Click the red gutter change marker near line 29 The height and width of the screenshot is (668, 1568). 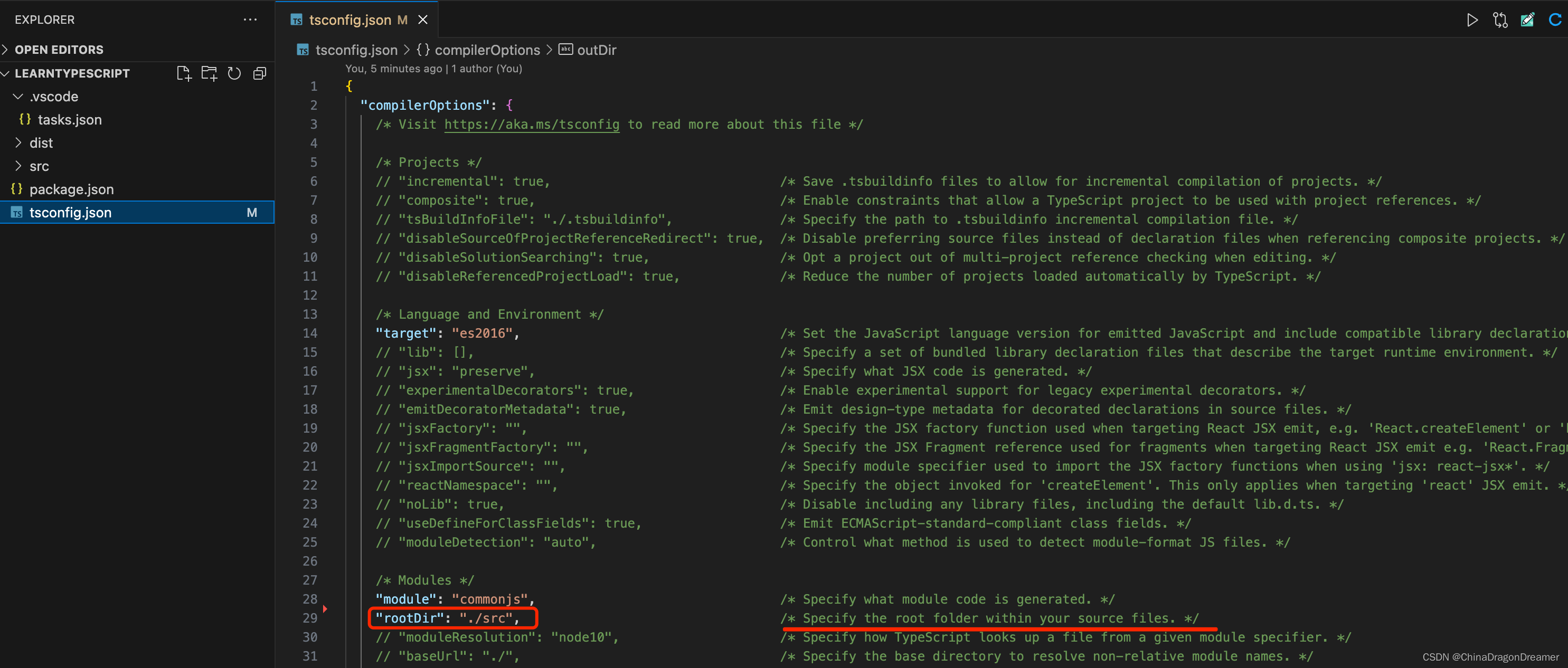point(326,608)
